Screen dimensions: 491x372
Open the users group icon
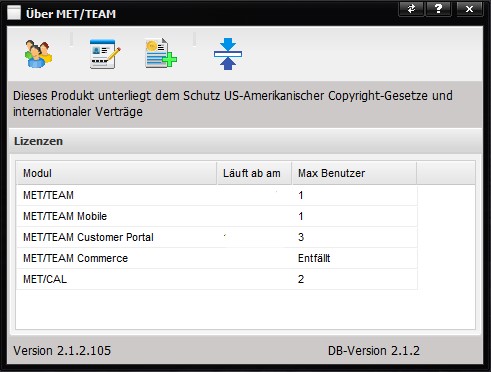point(38,54)
